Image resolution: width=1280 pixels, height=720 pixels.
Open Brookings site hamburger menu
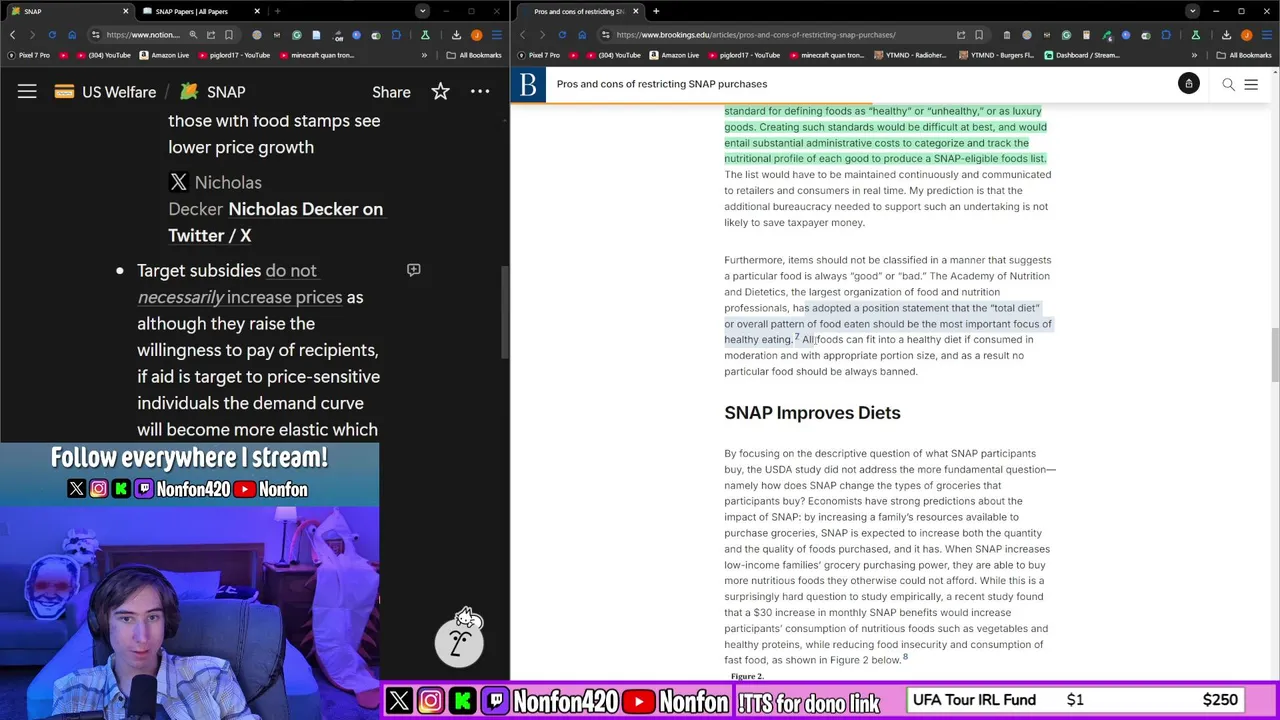click(1251, 84)
